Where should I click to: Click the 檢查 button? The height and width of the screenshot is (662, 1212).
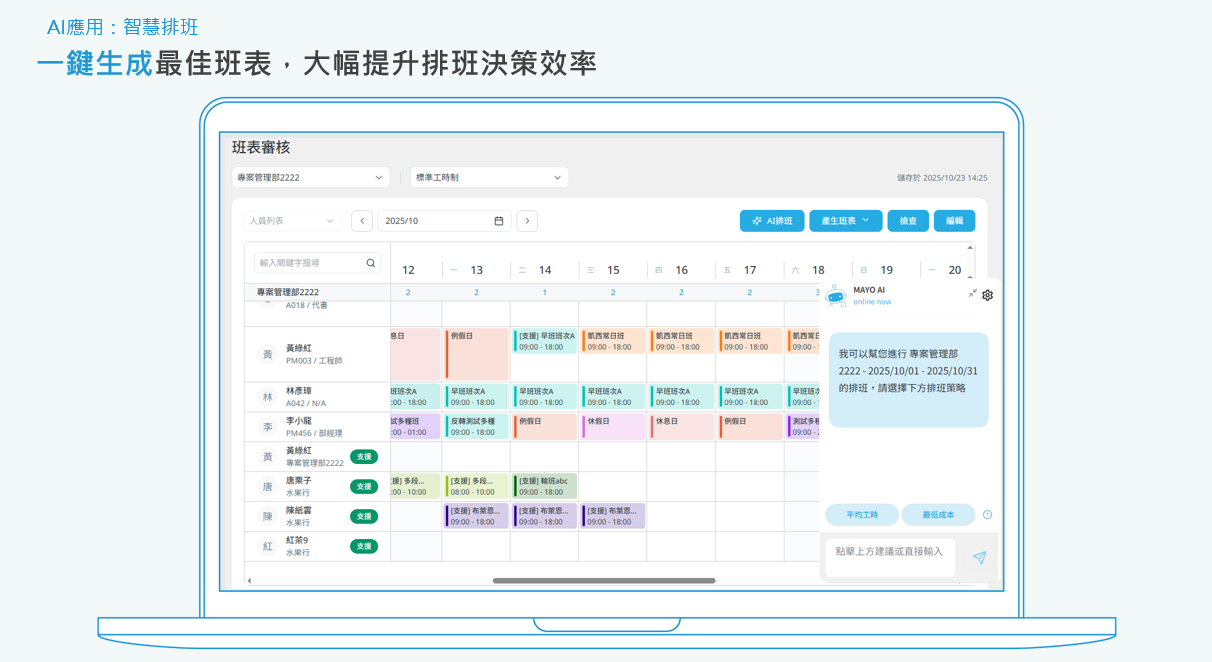(x=908, y=220)
